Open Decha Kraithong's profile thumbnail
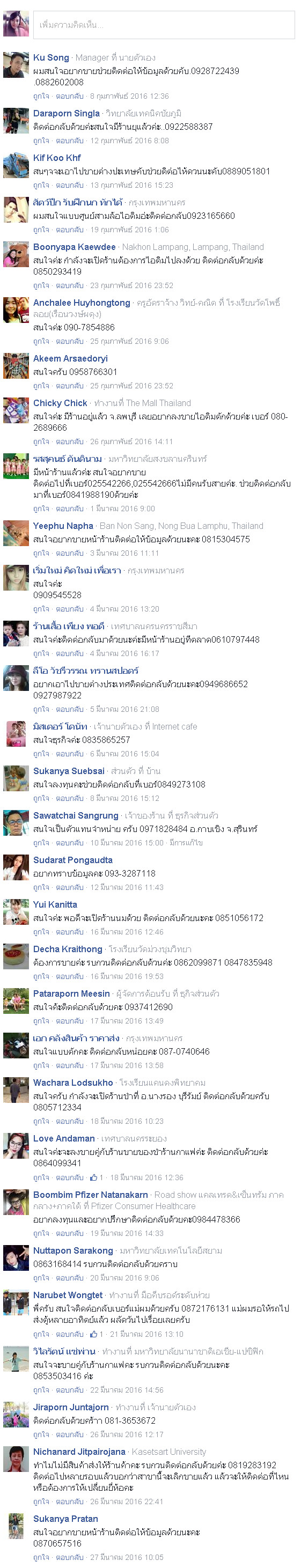Screen dimensions: 301x1568 pyautogui.click(x=16, y=956)
